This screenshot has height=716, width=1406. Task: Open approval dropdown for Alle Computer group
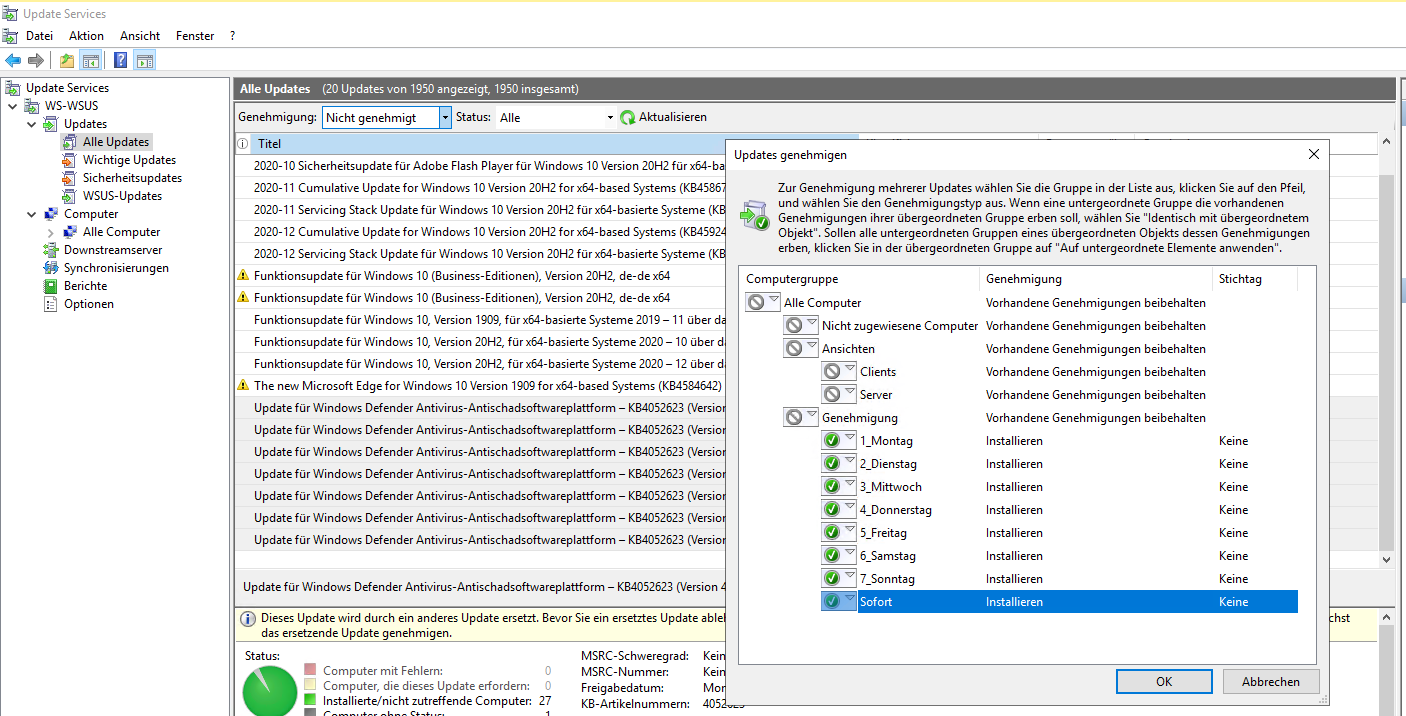point(762,302)
